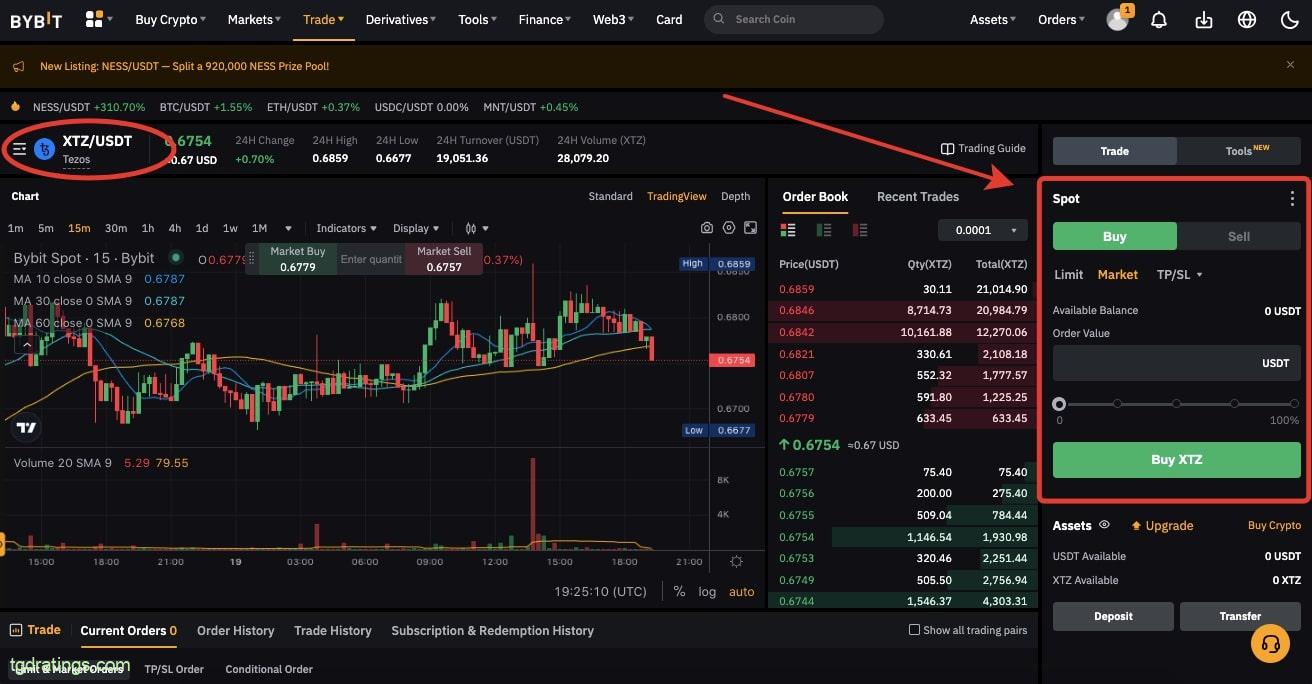Open the Indicators dropdown
Viewport: 1312px width, 684px height.
[x=347, y=228]
